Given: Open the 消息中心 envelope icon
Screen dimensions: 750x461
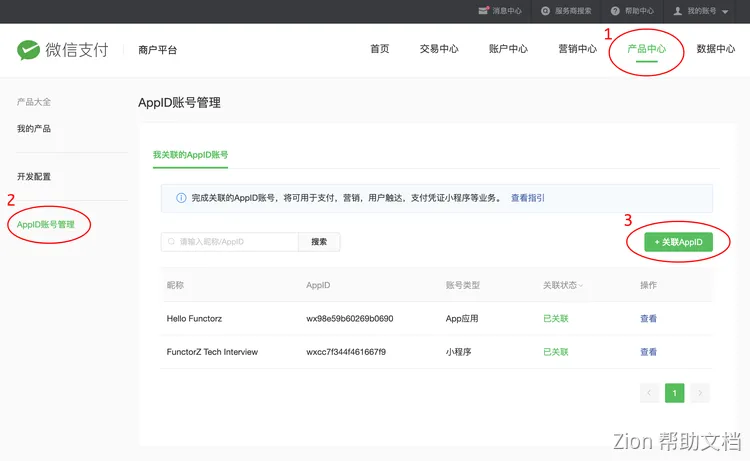Looking at the screenshot, I should (x=484, y=11).
